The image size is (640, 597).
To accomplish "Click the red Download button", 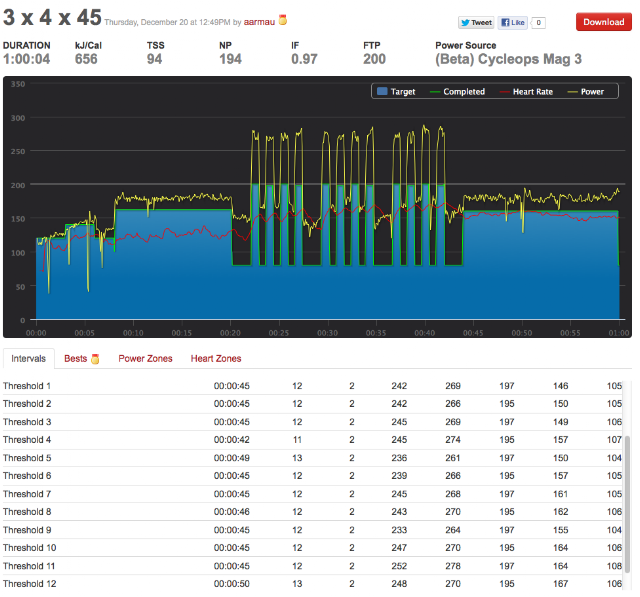I will [603, 22].
